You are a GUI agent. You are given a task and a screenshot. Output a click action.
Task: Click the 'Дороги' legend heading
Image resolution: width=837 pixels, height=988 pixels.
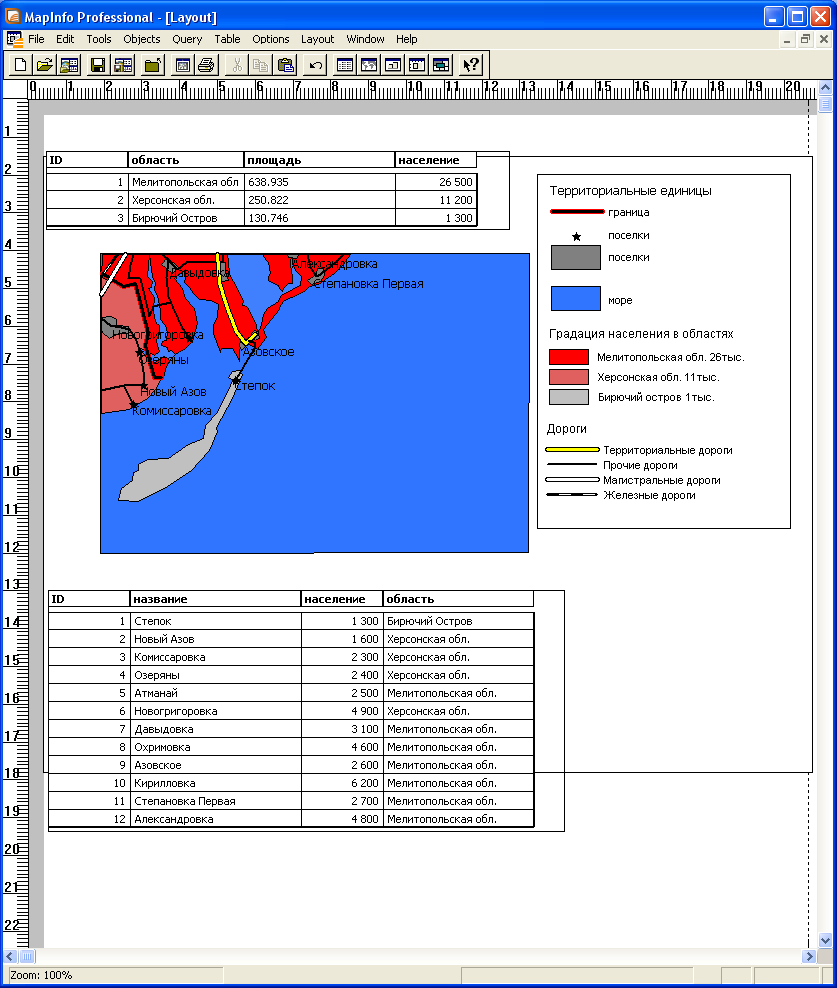coord(567,429)
